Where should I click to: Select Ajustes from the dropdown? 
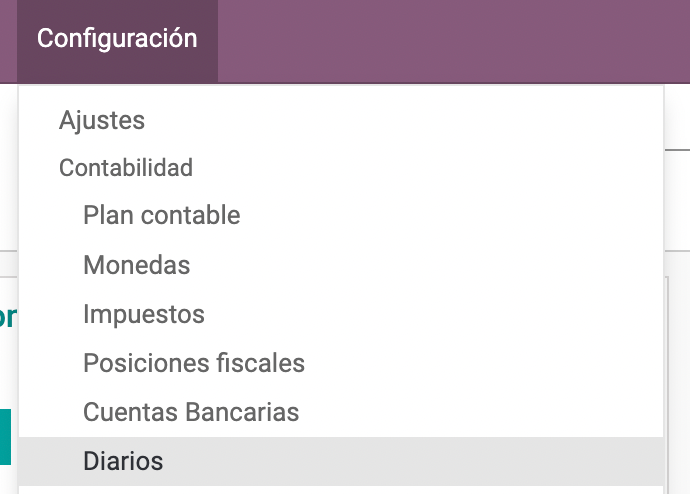[102, 120]
